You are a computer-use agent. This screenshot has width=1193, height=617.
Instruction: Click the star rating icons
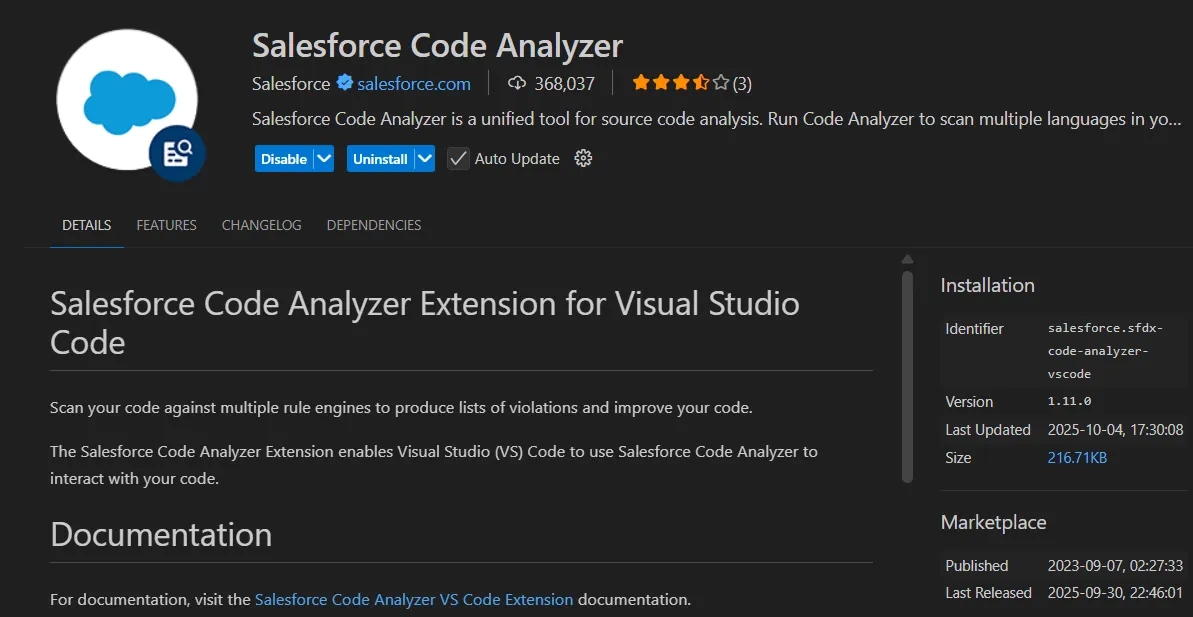click(x=680, y=83)
